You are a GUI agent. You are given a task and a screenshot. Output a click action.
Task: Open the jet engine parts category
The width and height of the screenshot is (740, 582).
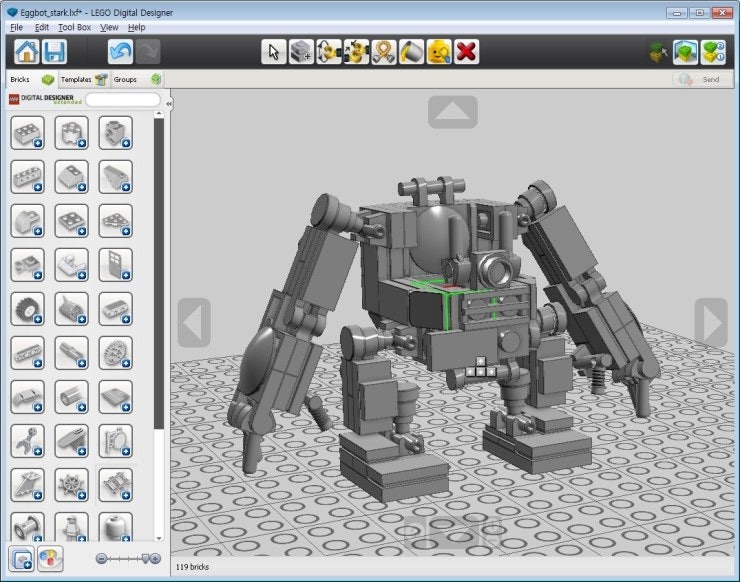click(71, 309)
